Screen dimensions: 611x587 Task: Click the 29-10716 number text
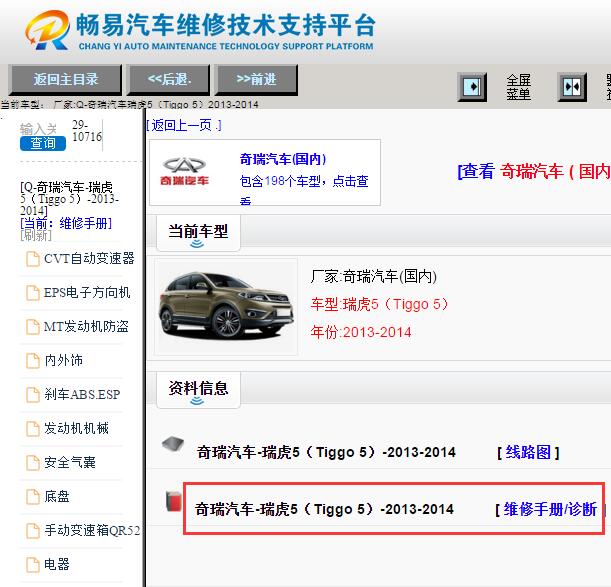pyautogui.click(x=87, y=131)
